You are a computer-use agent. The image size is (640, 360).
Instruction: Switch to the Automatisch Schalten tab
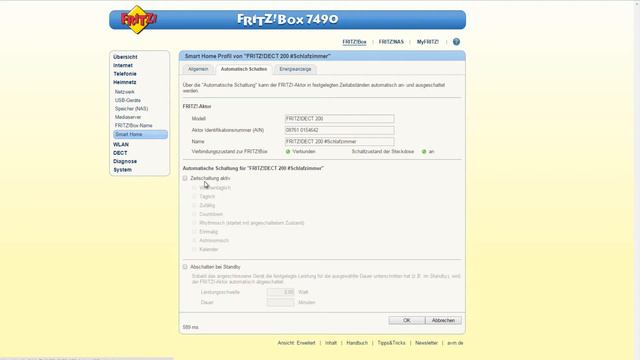coord(244,69)
